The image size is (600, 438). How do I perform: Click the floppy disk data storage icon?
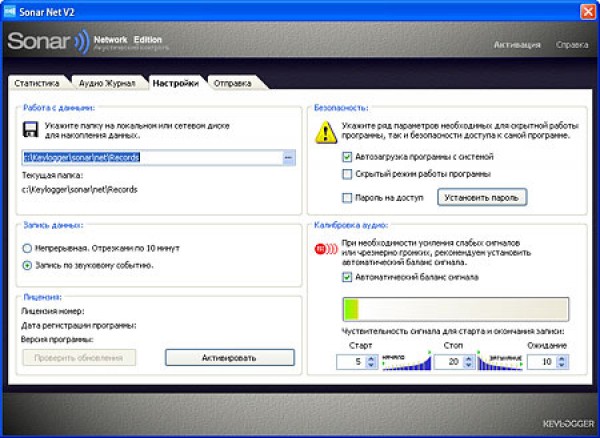tap(30, 129)
